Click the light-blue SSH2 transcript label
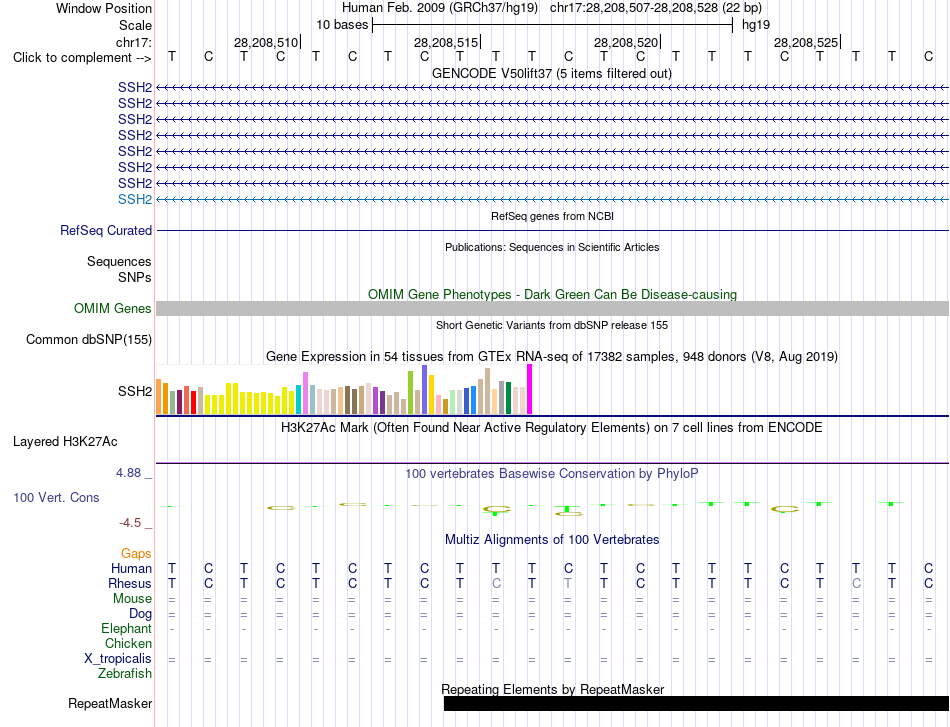This screenshot has height=727, width=950. (x=135, y=199)
